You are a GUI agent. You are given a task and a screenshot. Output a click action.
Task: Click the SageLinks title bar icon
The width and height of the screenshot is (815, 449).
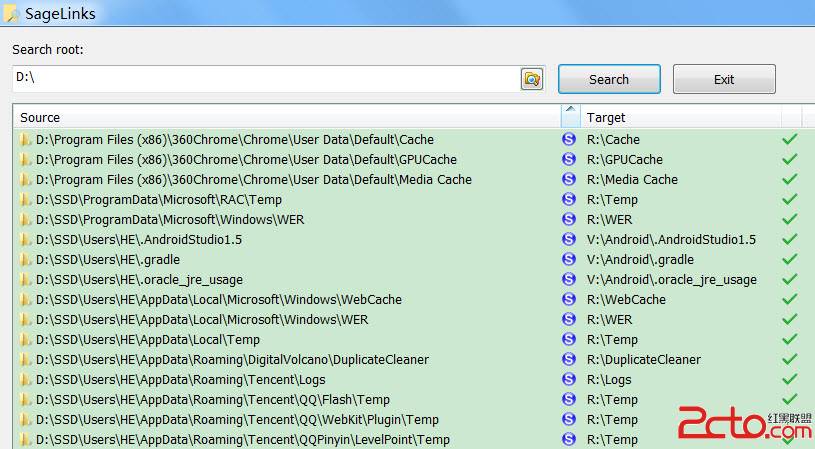[x=10, y=13]
